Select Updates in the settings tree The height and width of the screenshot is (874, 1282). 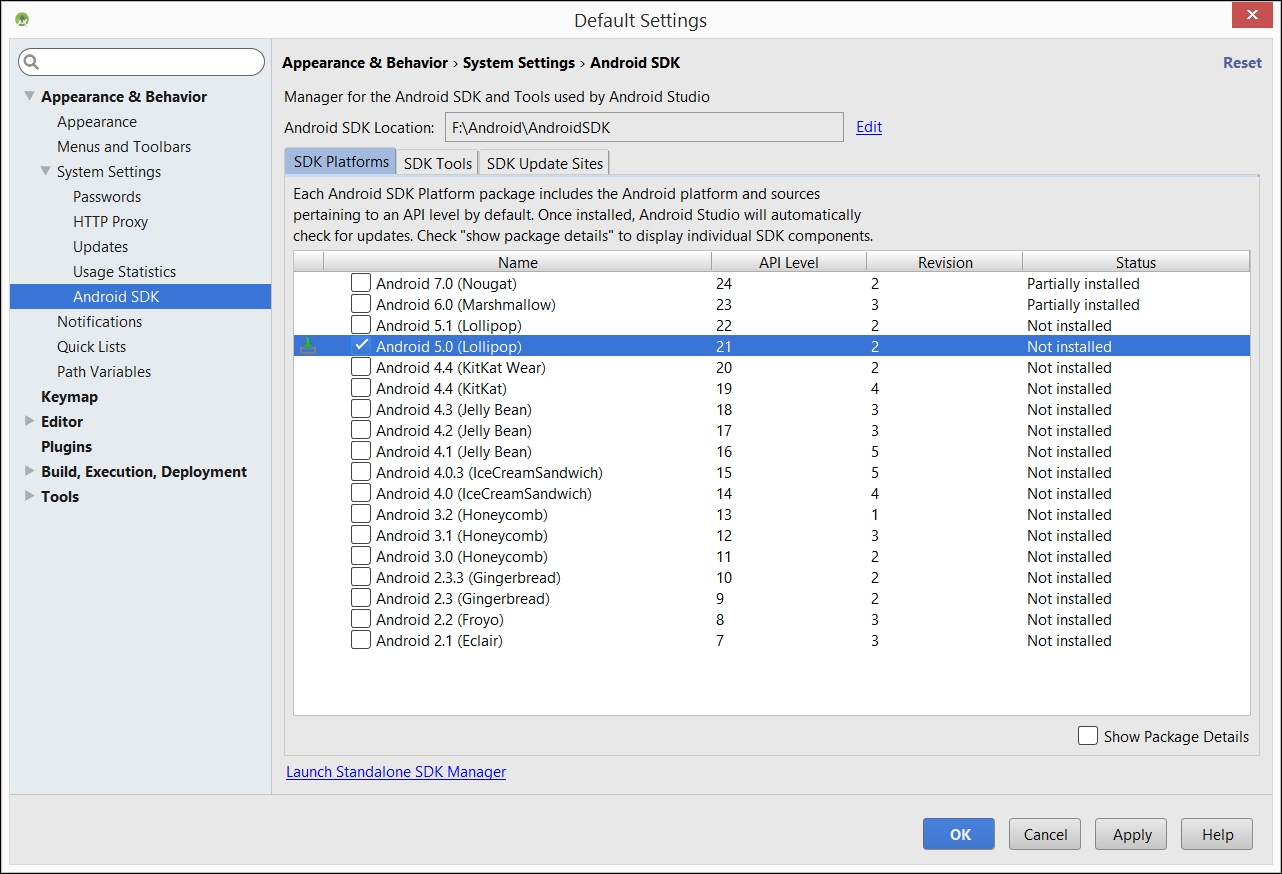point(100,246)
